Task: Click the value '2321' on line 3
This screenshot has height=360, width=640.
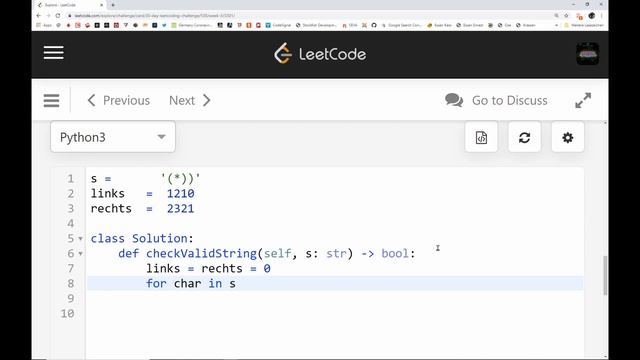Action: pyautogui.click(x=180, y=209)
